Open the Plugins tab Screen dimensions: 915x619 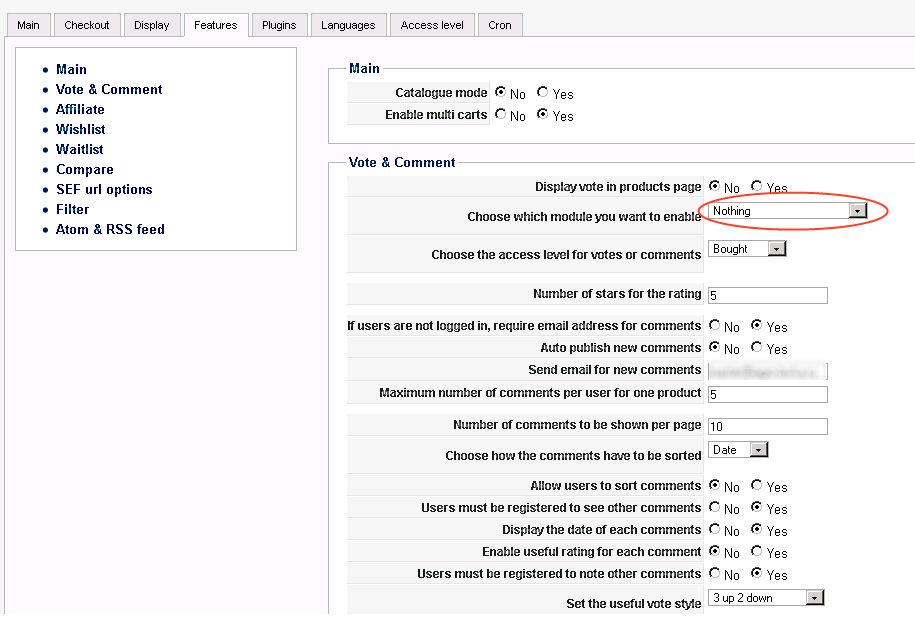click(278, 25)
